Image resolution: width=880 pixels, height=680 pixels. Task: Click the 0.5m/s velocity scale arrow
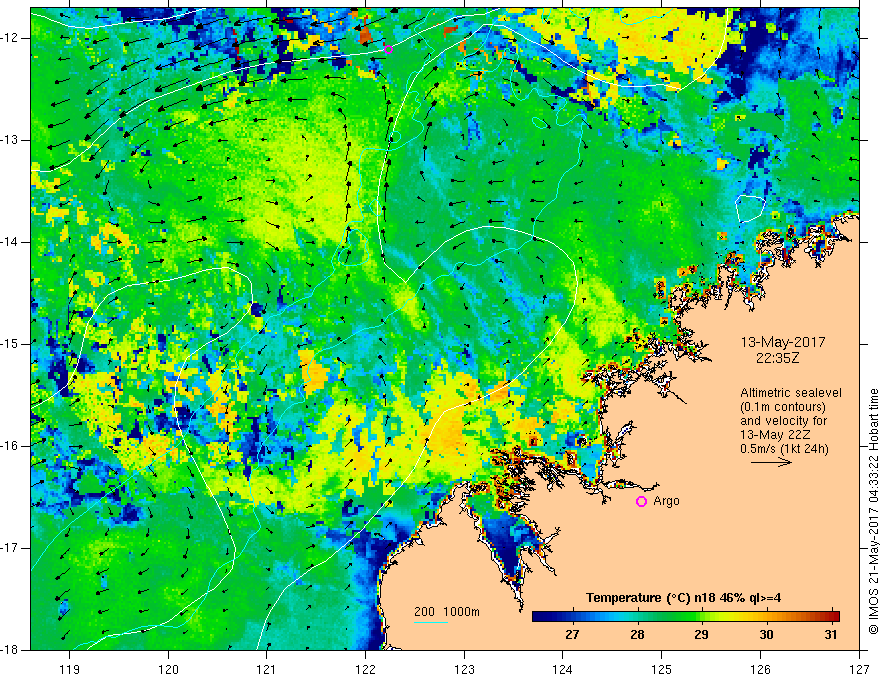pos(771,463)
